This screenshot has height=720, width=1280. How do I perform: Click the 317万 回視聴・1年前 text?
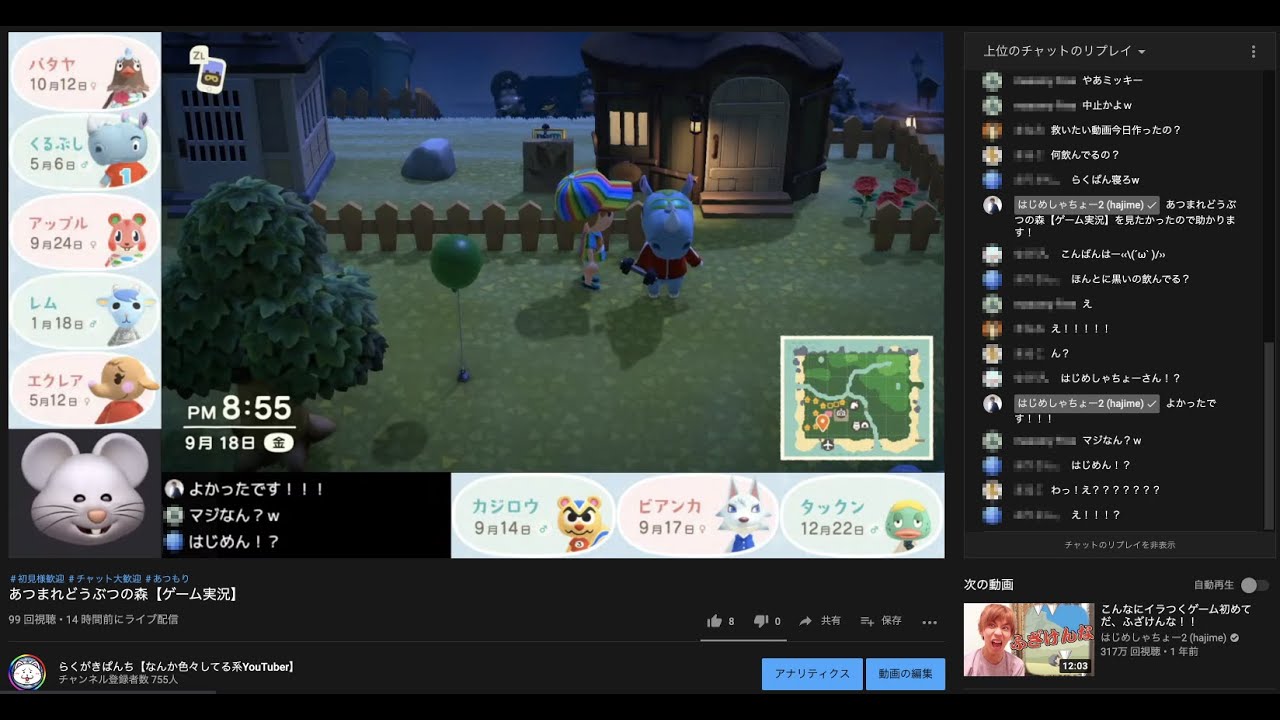point(1149,652)
